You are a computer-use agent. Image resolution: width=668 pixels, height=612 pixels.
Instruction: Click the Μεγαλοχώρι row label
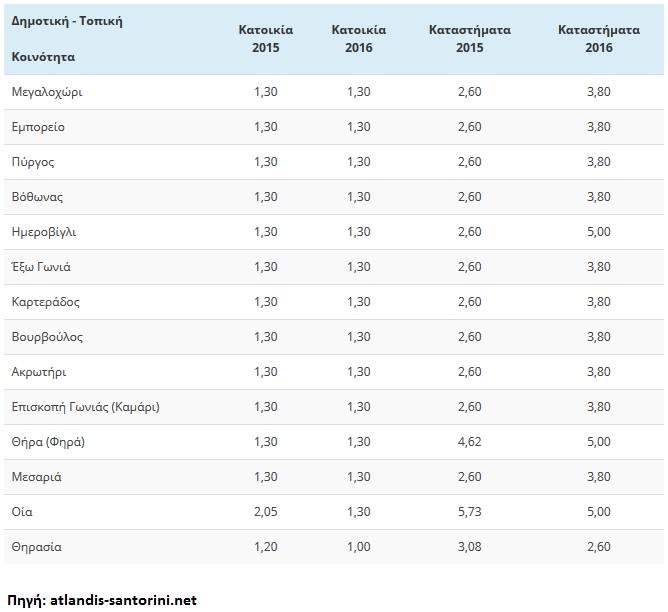[46, 92]
